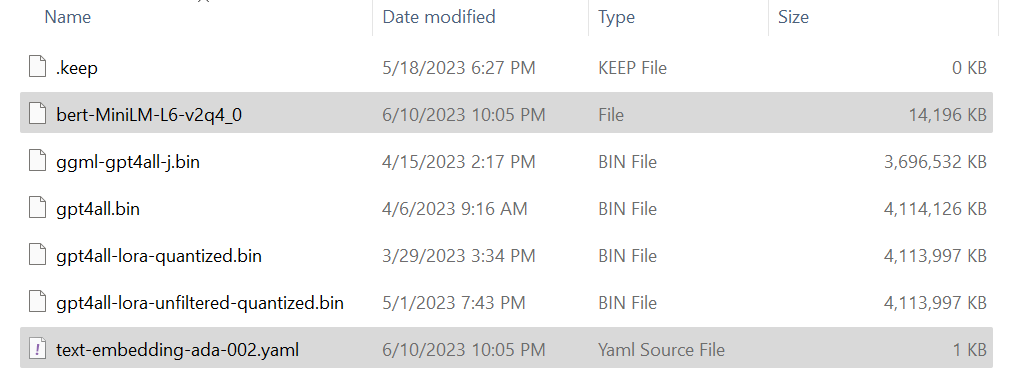Sort by Date modified column header
This screenshot has width=1009, height=382.
click(439, 17)
